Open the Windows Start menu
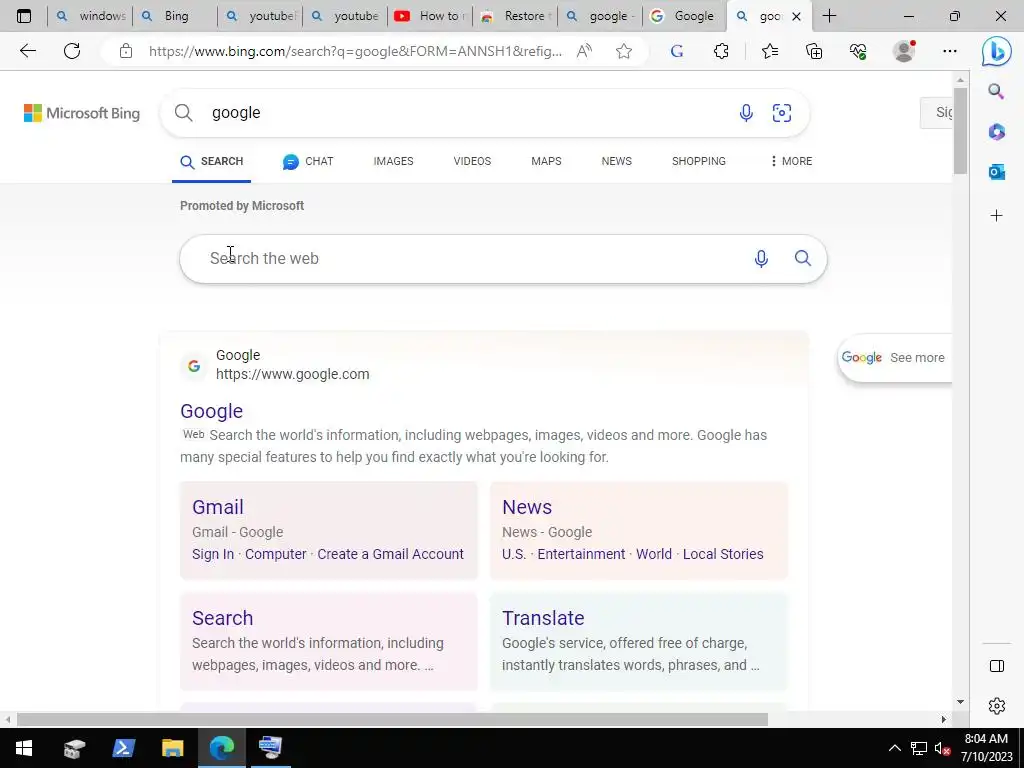1024x768 pixels. (24, 748)
